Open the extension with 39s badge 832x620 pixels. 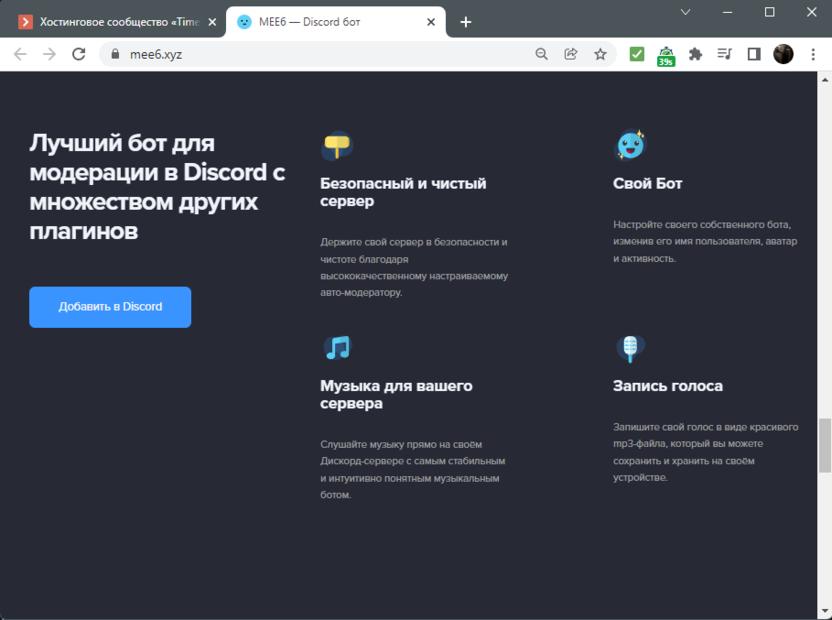click(x=666, y=56)
